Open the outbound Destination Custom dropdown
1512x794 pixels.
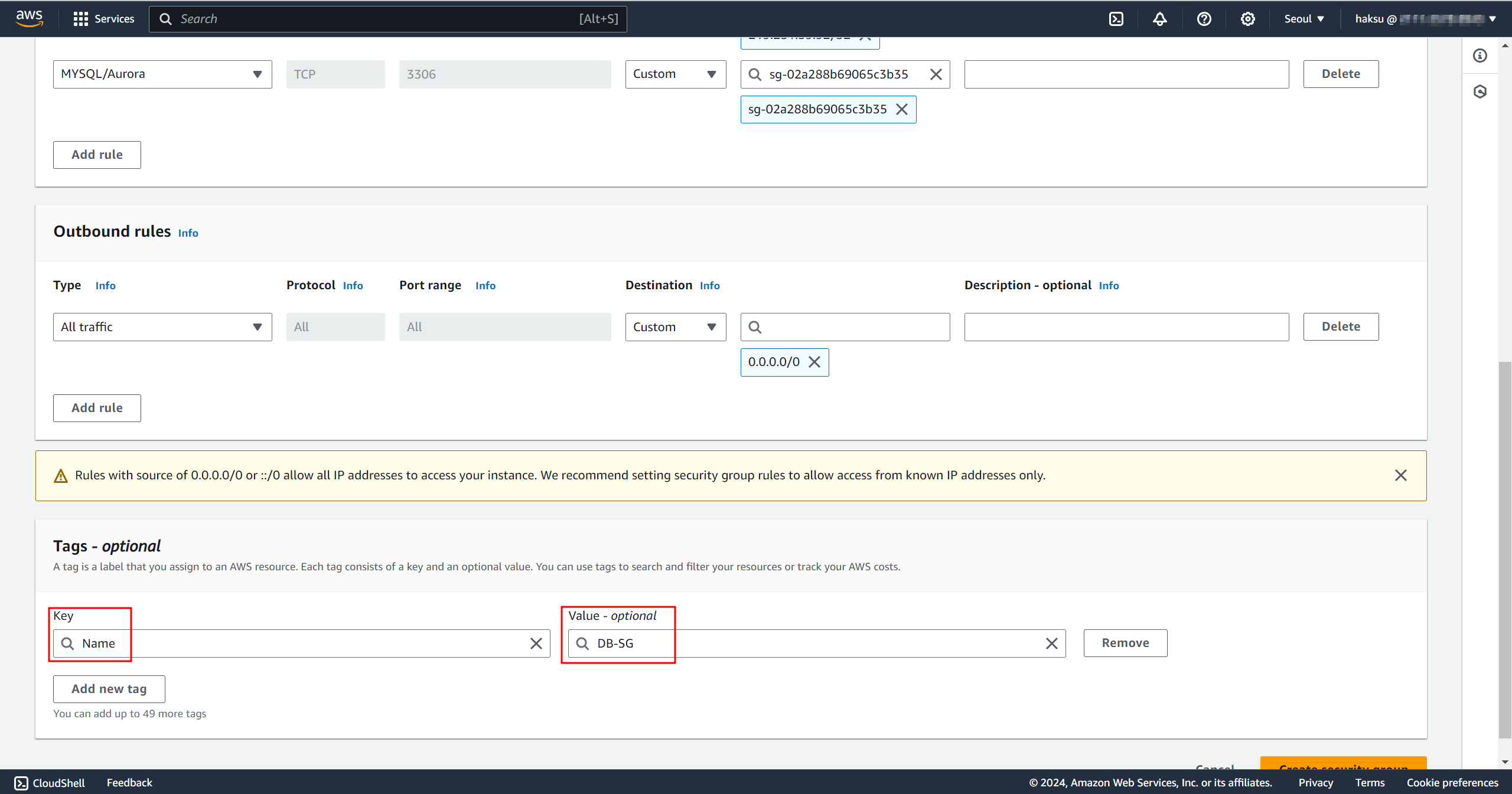point(675,327)
